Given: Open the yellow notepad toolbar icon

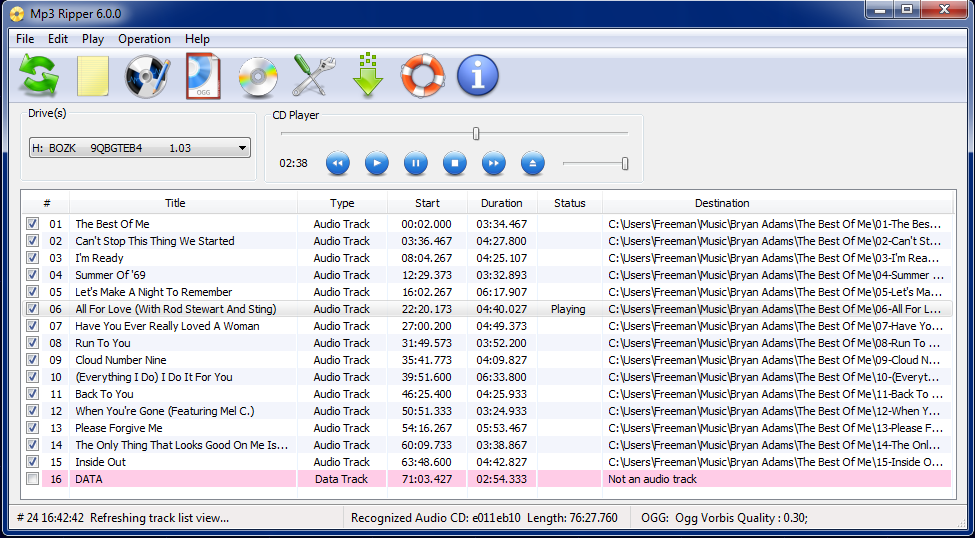Looking at the screenshot, I should (x=93, y=76).
